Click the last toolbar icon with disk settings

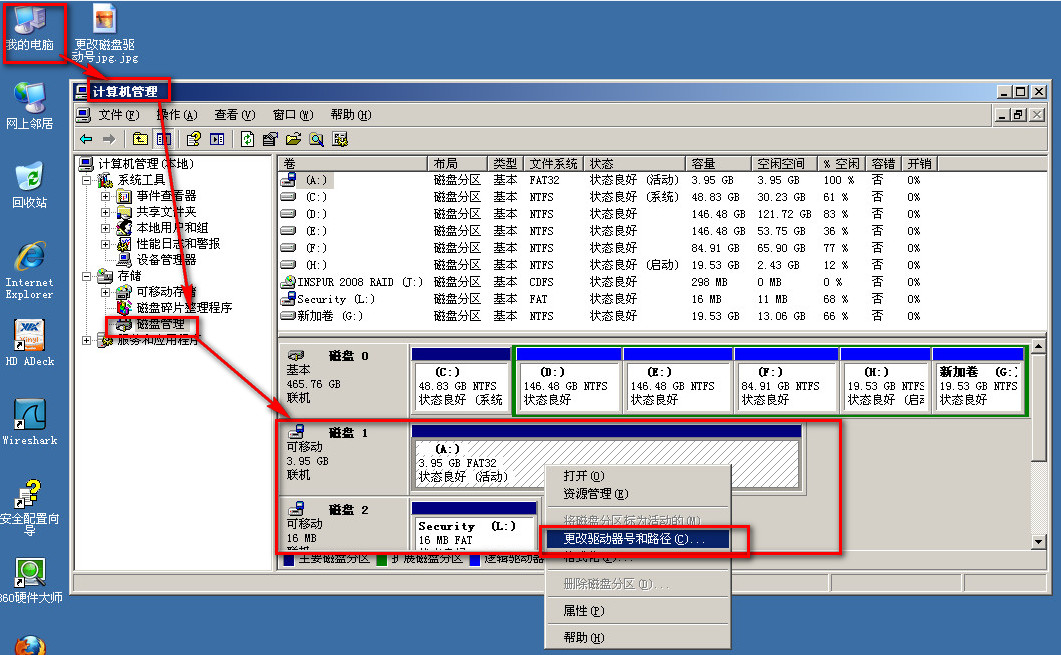coord(340,139)
